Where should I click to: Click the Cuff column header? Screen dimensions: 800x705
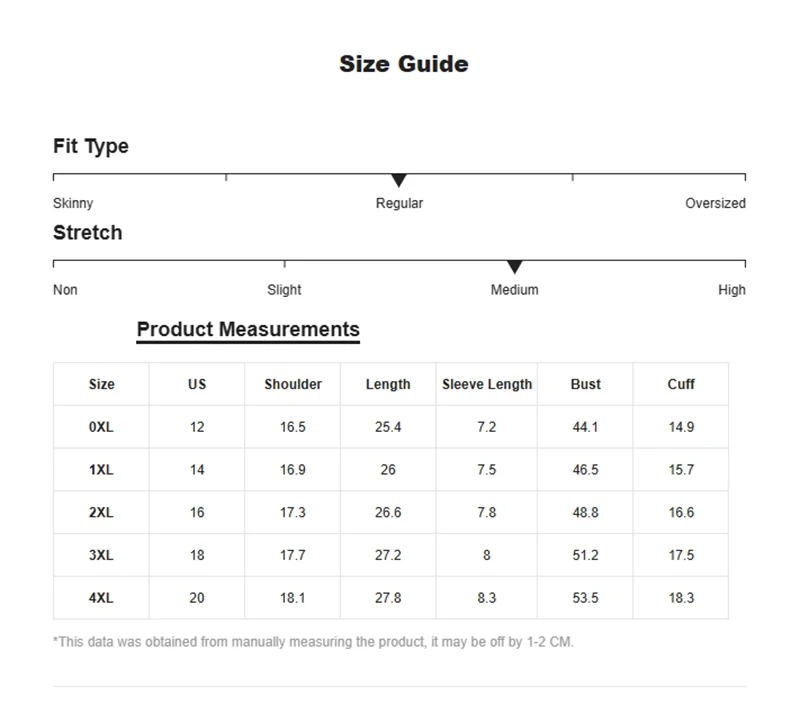tap(681, 384)
